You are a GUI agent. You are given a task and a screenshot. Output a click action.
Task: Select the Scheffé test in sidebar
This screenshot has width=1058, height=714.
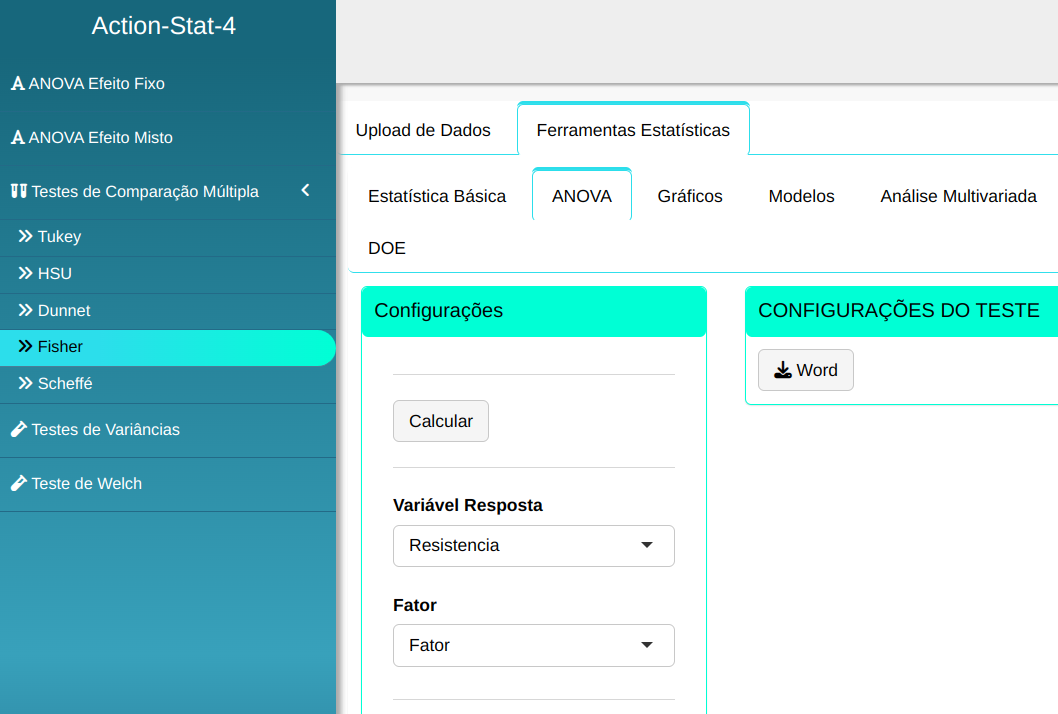(65, 384)
